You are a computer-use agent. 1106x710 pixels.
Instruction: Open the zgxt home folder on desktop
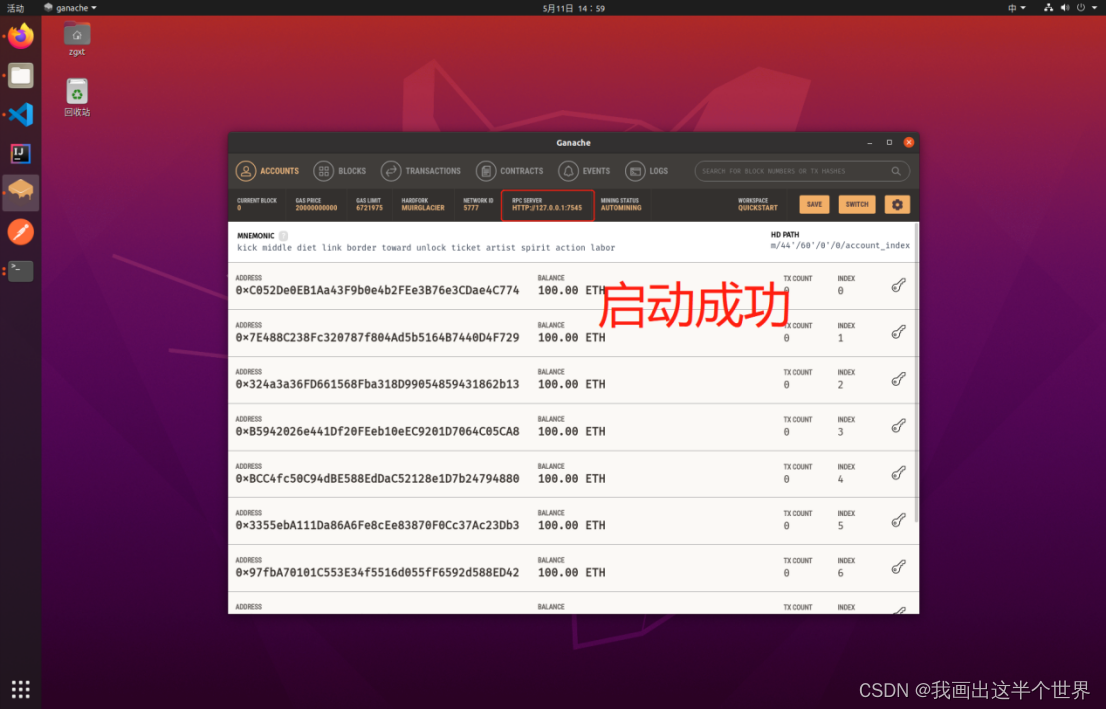click(x=77, y=39)
